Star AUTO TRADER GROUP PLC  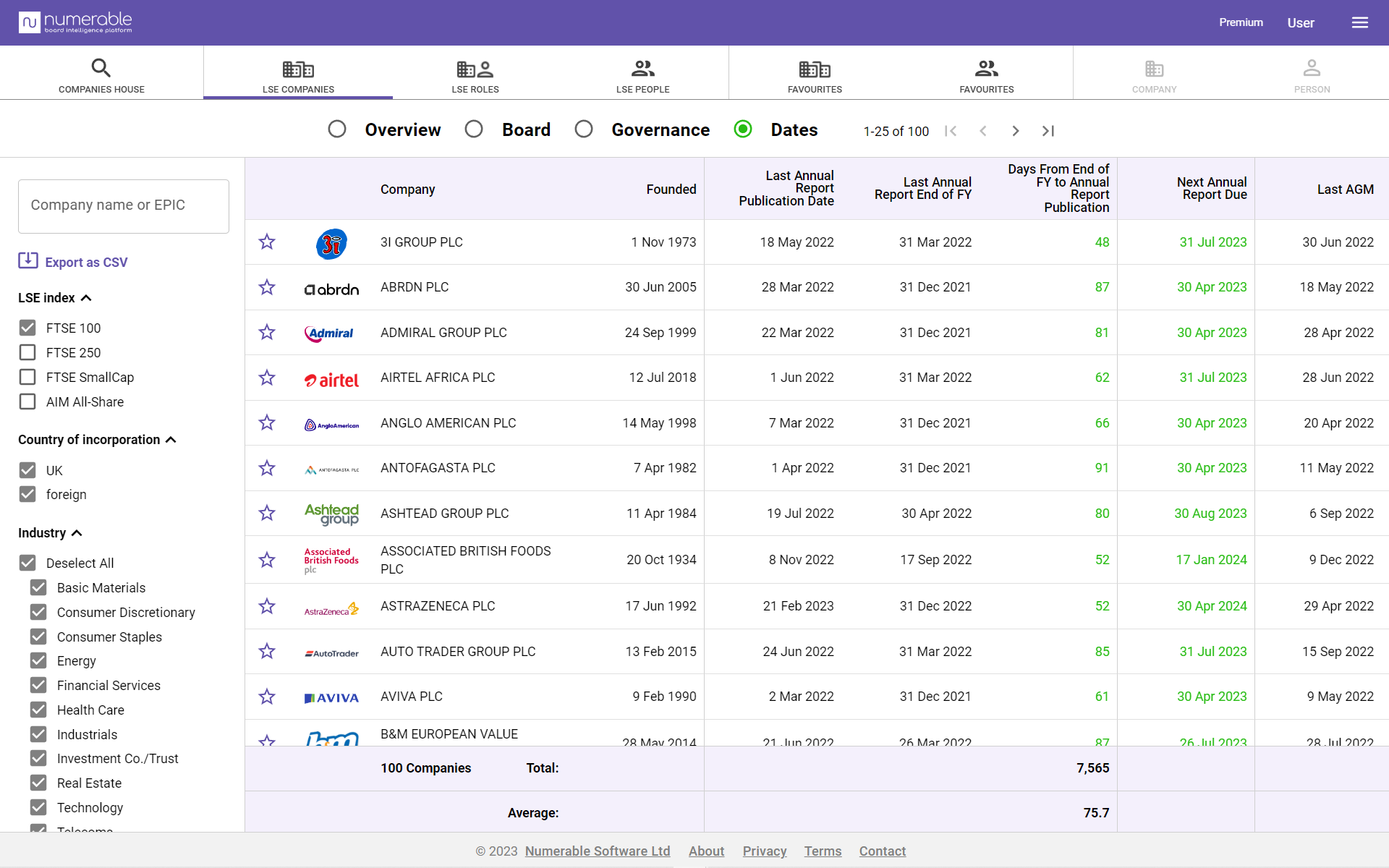(267, 651)
